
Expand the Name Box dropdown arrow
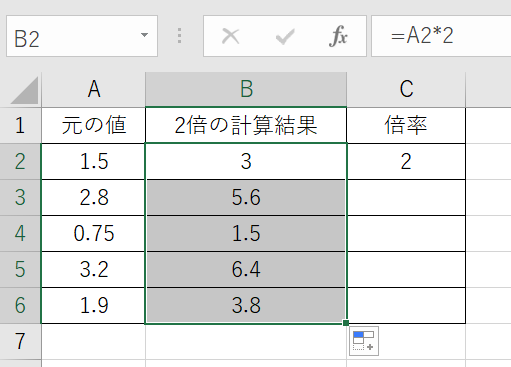tap(144, 35)
